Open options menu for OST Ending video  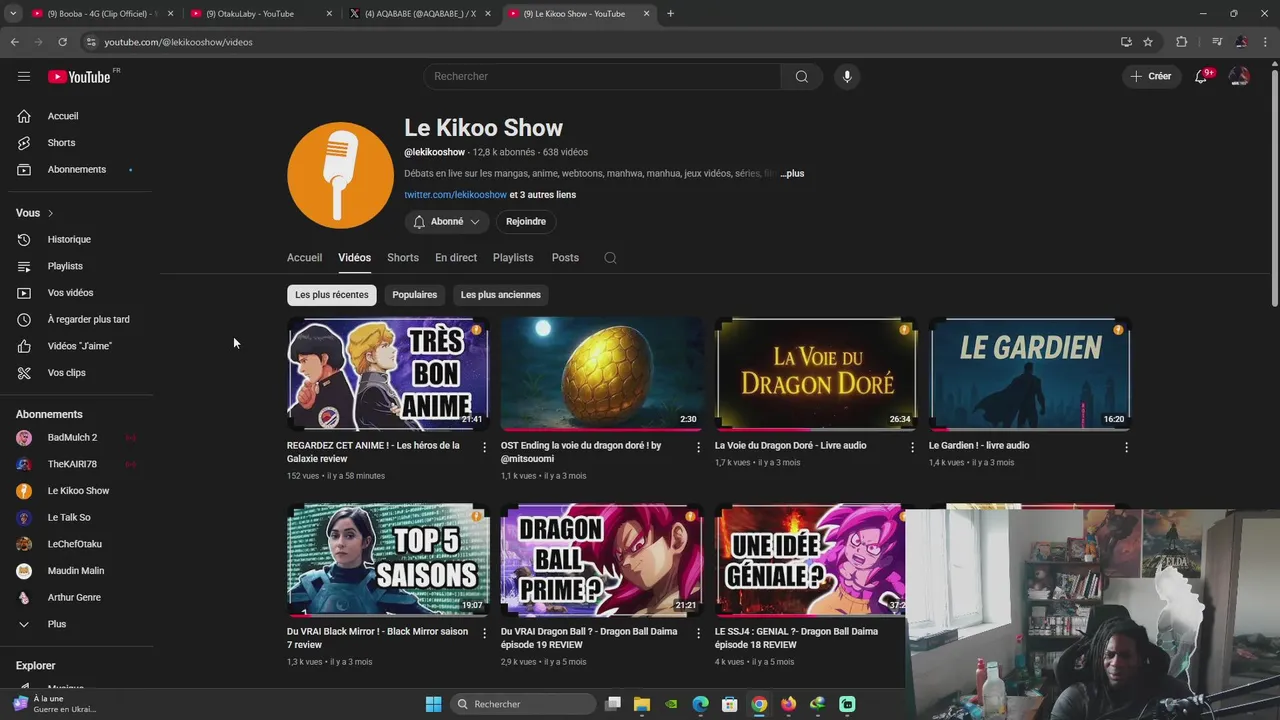point(699,447)
